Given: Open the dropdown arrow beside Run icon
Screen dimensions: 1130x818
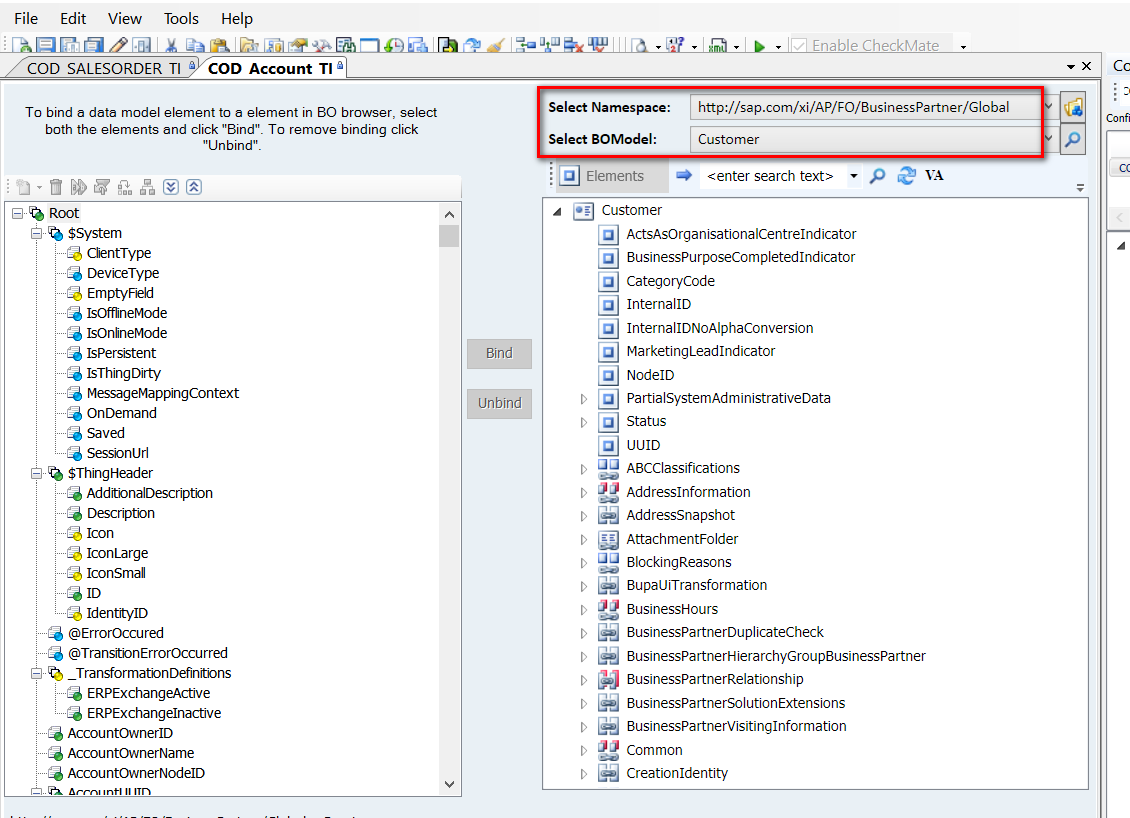Looking at the screenshot, I should click(778, 47).
